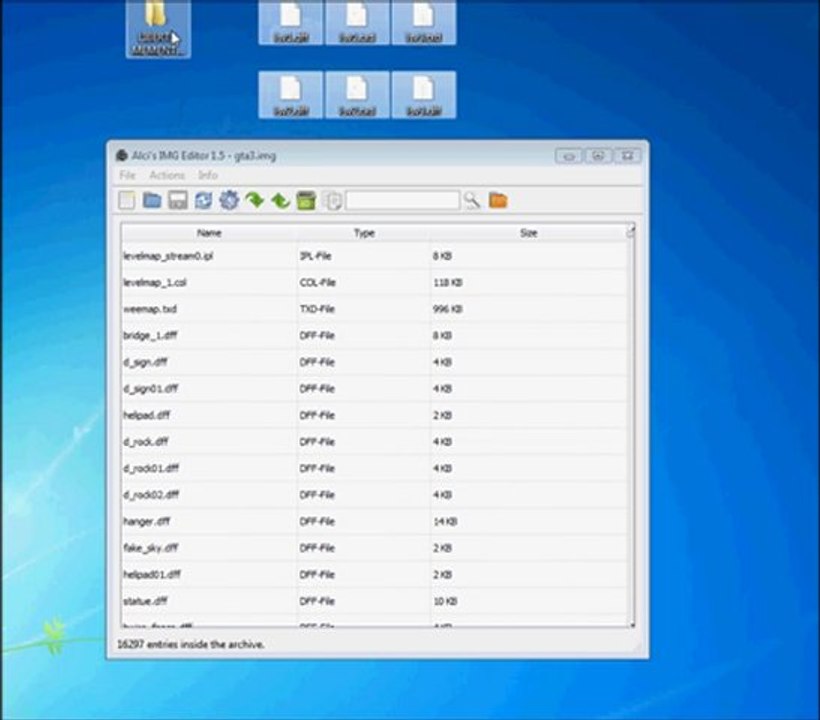
Task: Click inside the toolbar search text field
Action: 403,201
